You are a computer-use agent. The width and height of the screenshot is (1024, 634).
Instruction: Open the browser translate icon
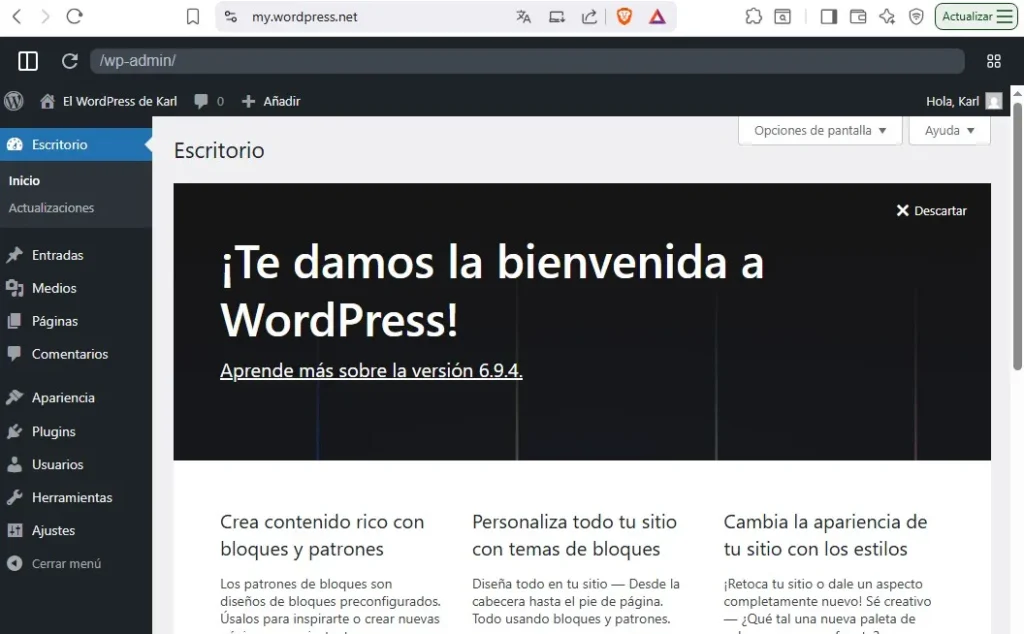click(523, 16)
